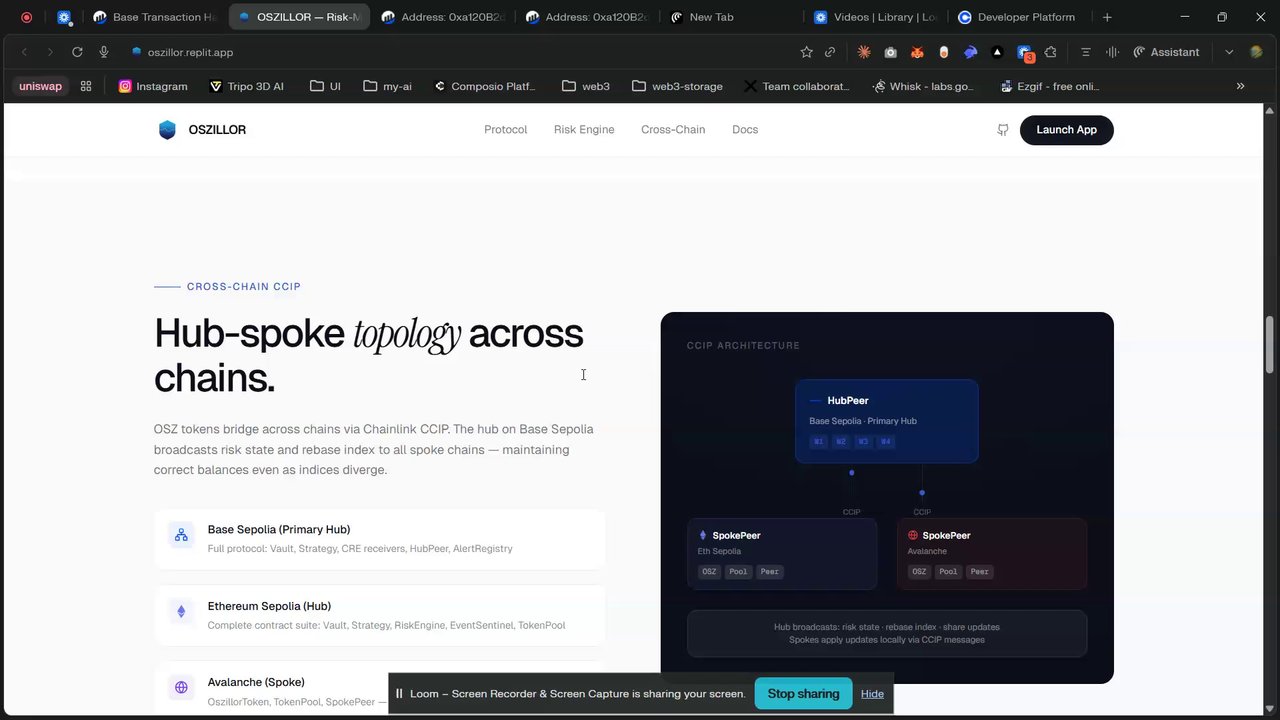Go to the Protocol nav item
This screenshot has width=1280, height=720.
505,130
